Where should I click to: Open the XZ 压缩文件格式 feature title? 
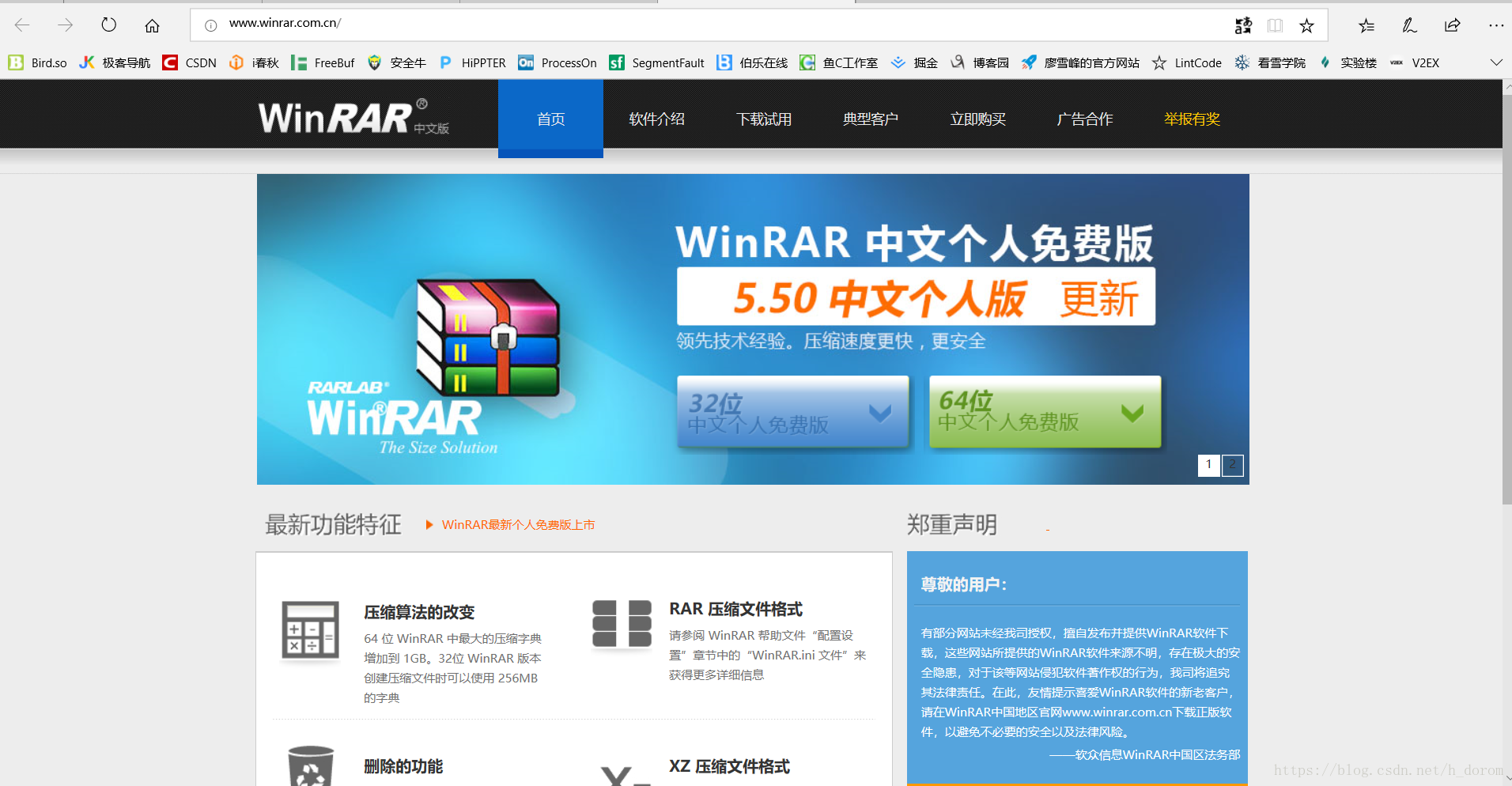pos(729,766)
